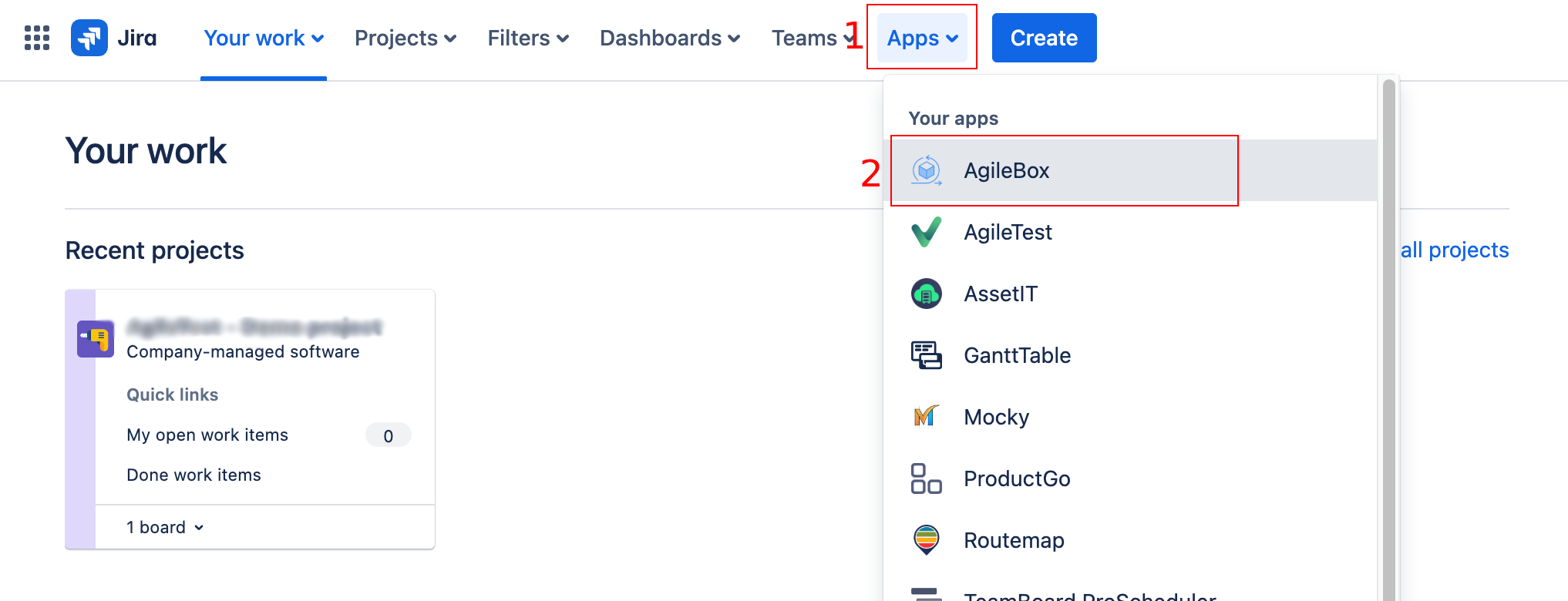Click the open work items count badge 0
This screenshot has height=601, width=1568.
(389, 435)
